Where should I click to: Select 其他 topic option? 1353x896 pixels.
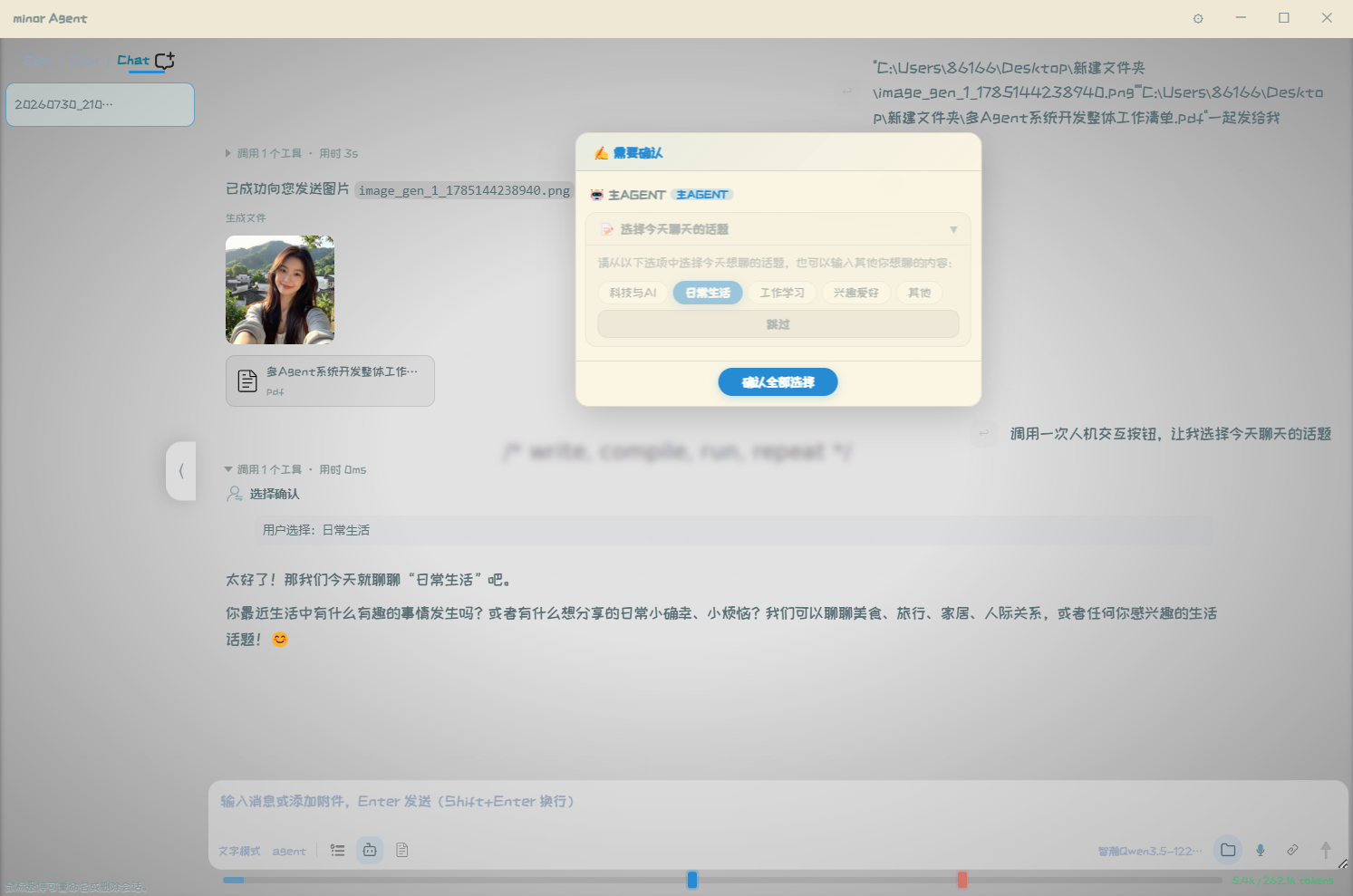(x=919, y=293)
